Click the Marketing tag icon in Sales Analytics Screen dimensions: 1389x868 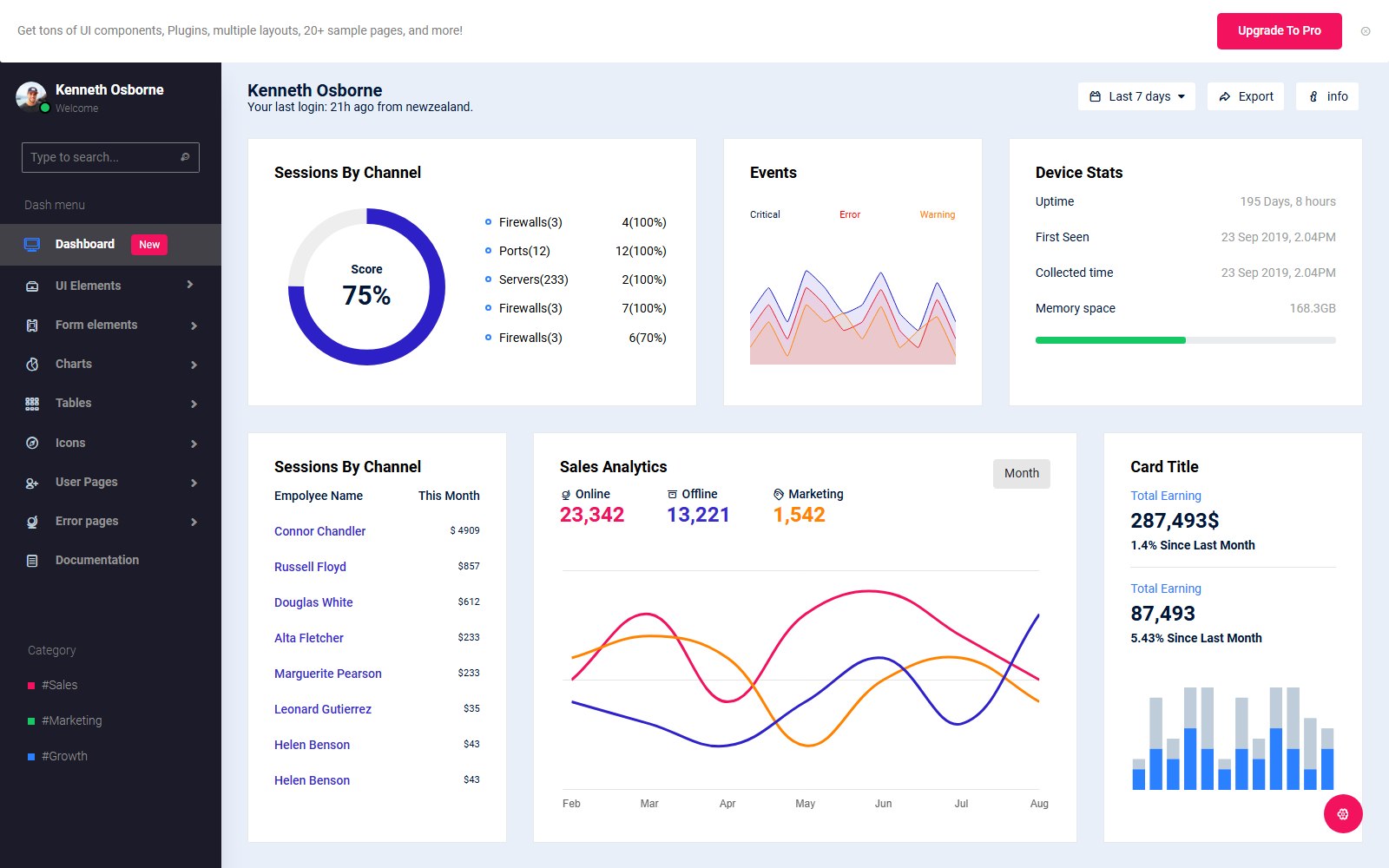(x=779, y=494)
